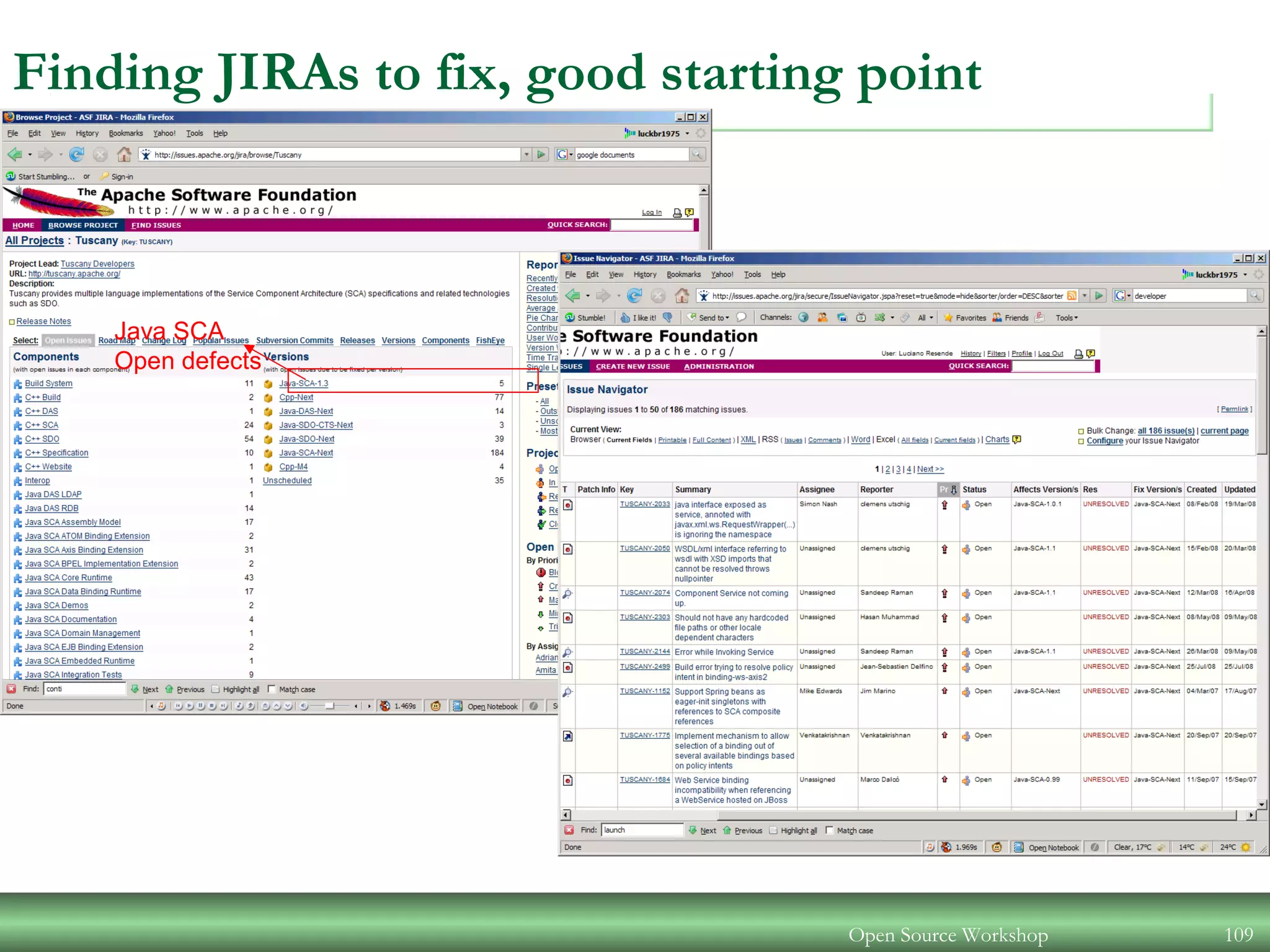
Task: Click BROWSE PROJECT tab in JIRA navigation
Action: tap(83, 225)
